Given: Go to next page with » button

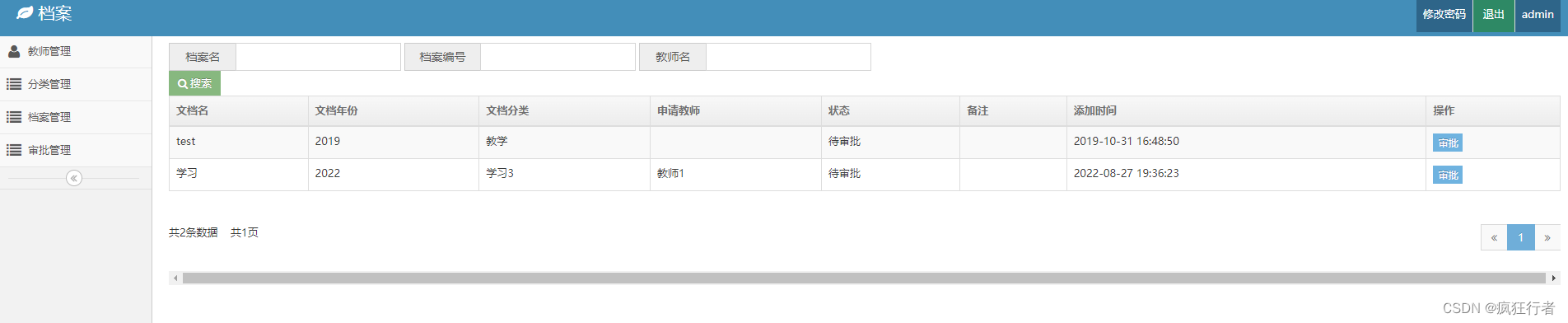Looking at the screenshot, I should (1547, 237).
